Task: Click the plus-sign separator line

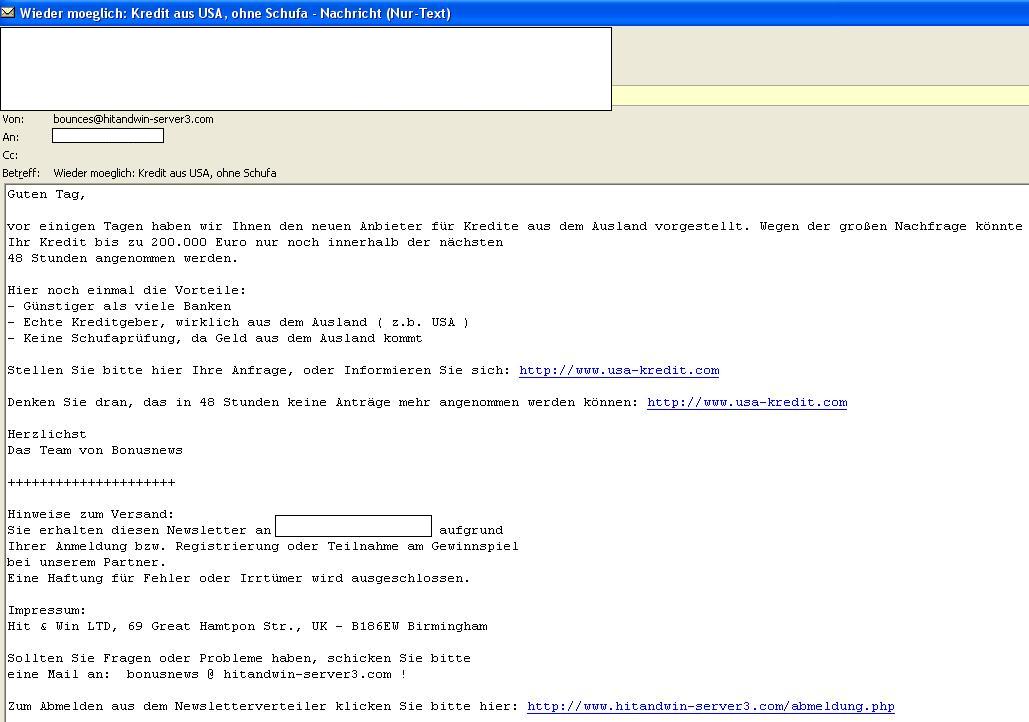Action: (x=91, y=482)
